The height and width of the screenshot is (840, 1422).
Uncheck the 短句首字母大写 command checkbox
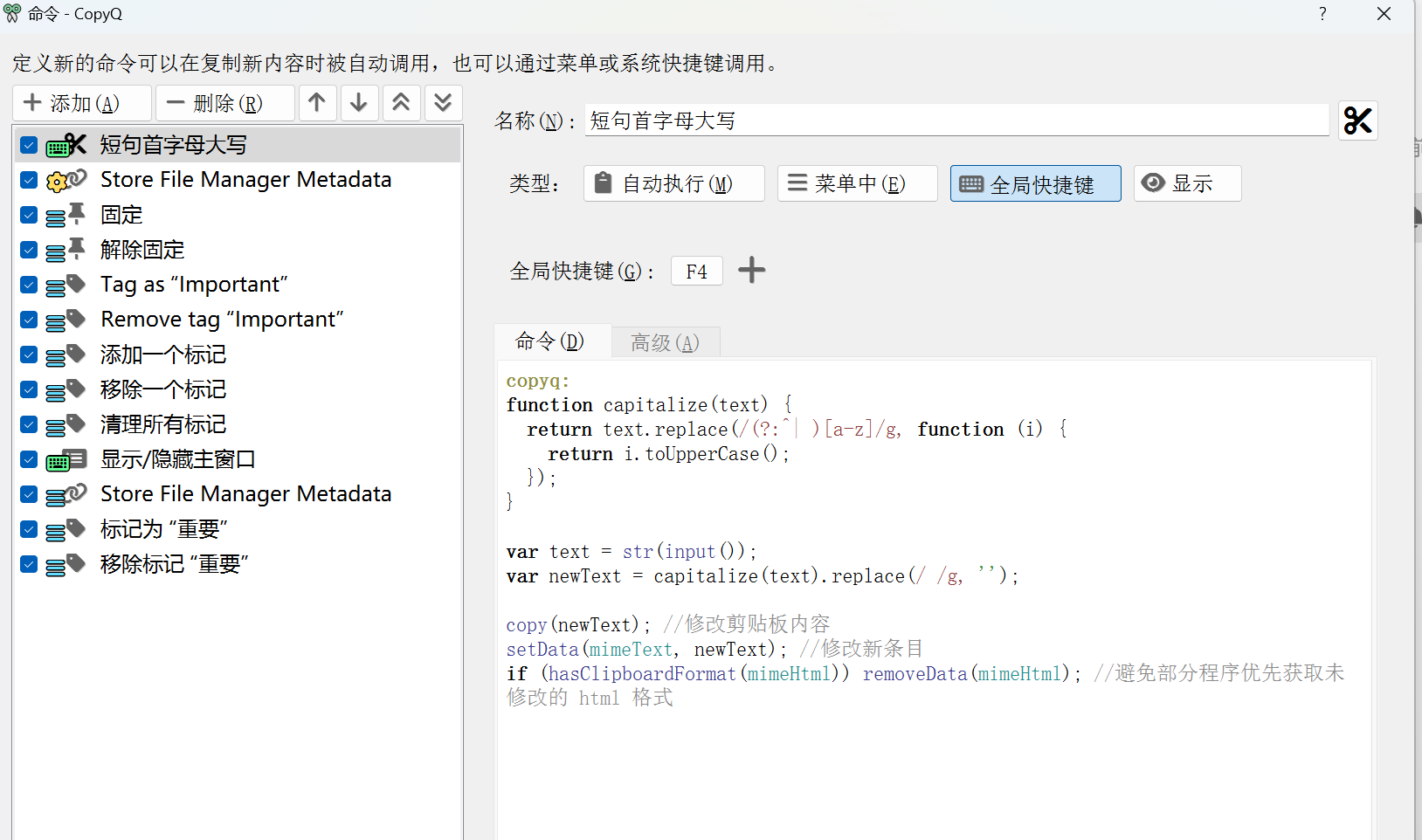point(29,145)
